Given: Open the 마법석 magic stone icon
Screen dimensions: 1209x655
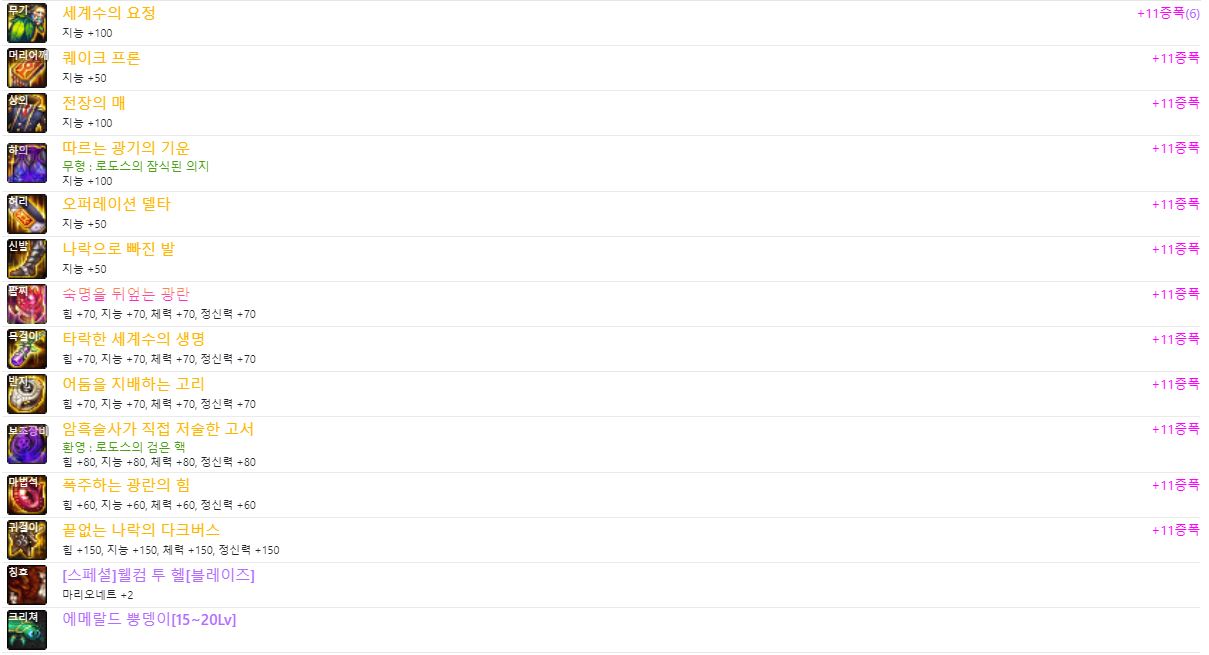Looking at the screenshot, I should pos(27,495).
